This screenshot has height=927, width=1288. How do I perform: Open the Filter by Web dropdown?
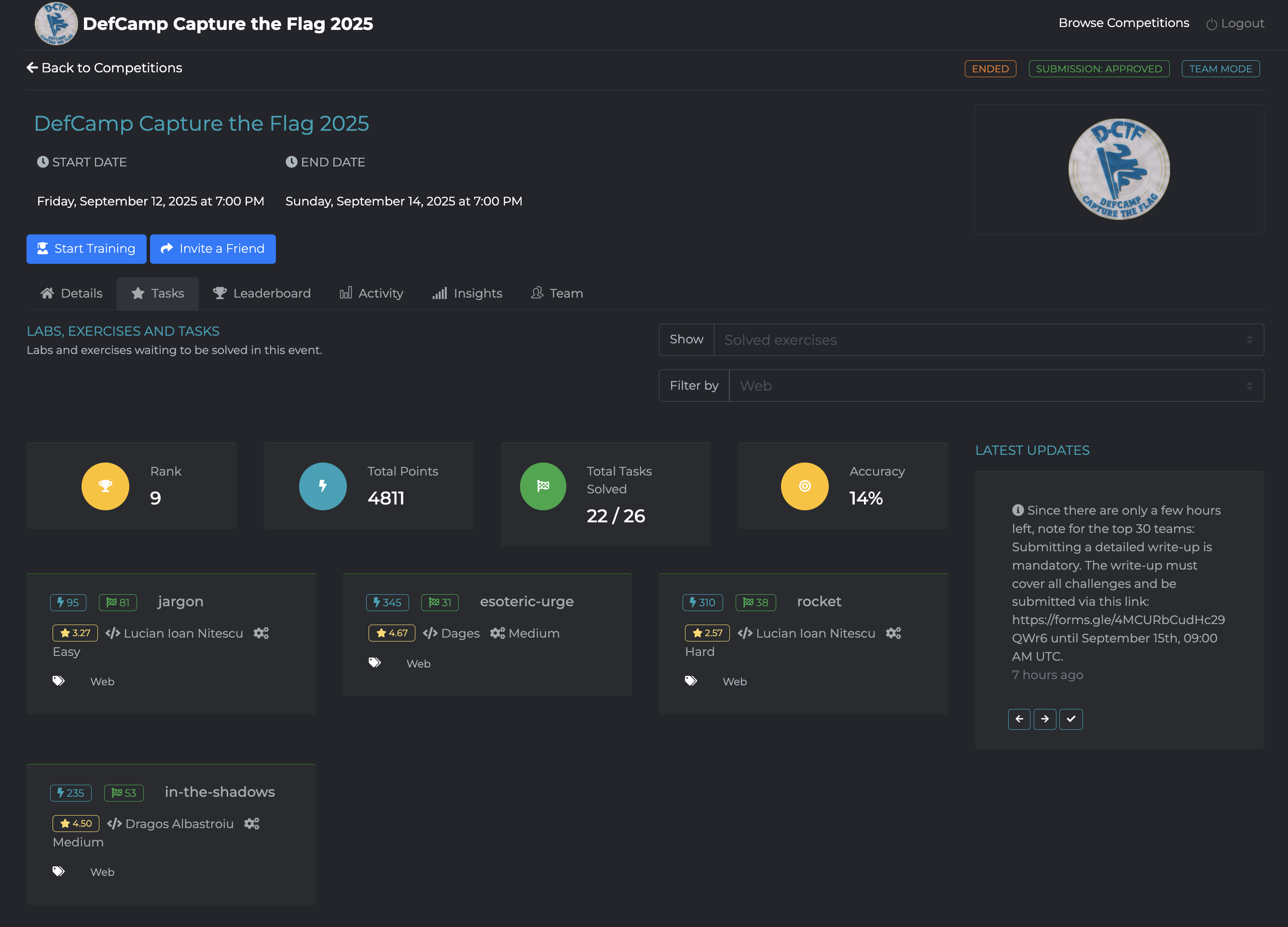[996, 385]
